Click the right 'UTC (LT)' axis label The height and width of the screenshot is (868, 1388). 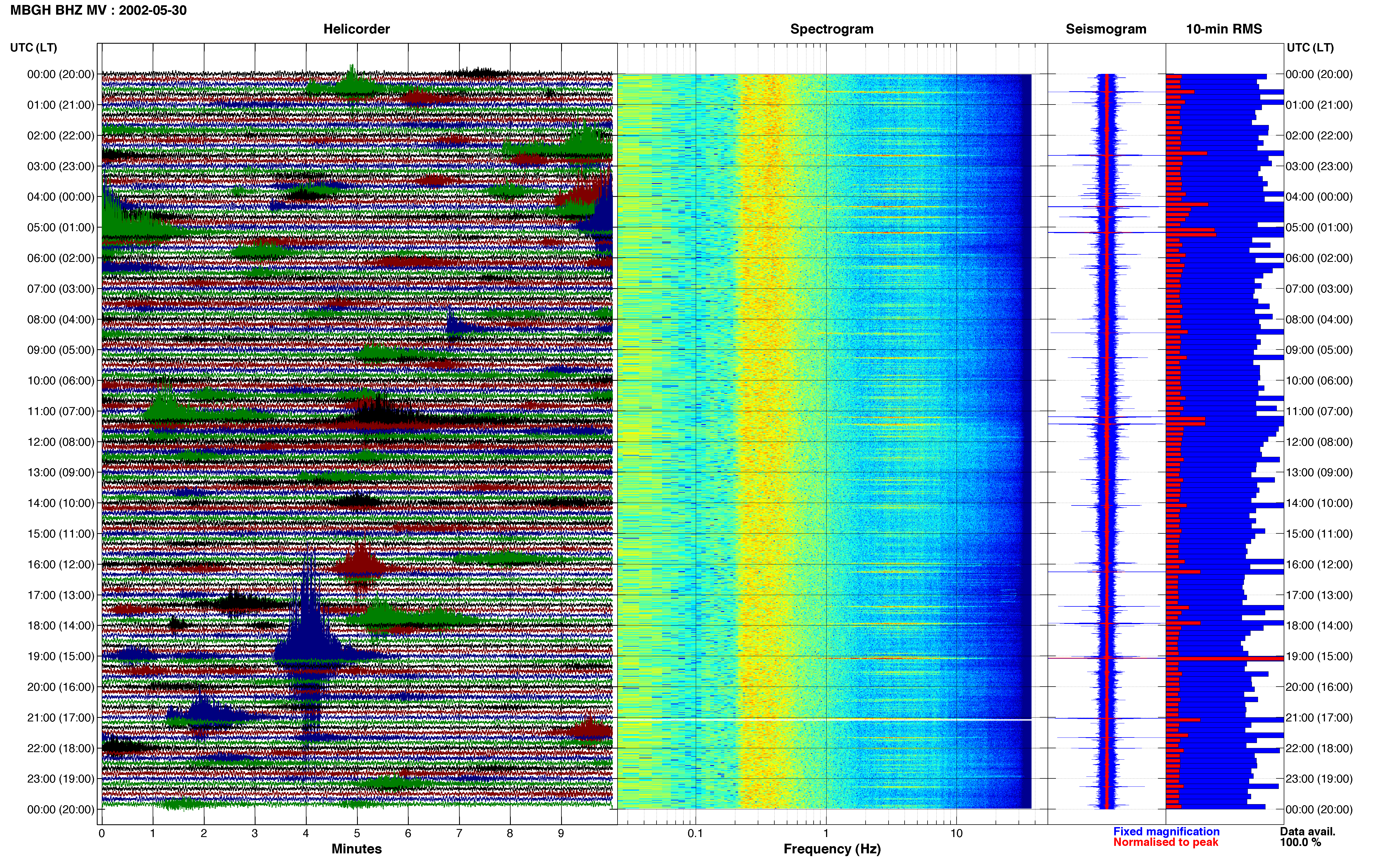(x=1310, y=48)
